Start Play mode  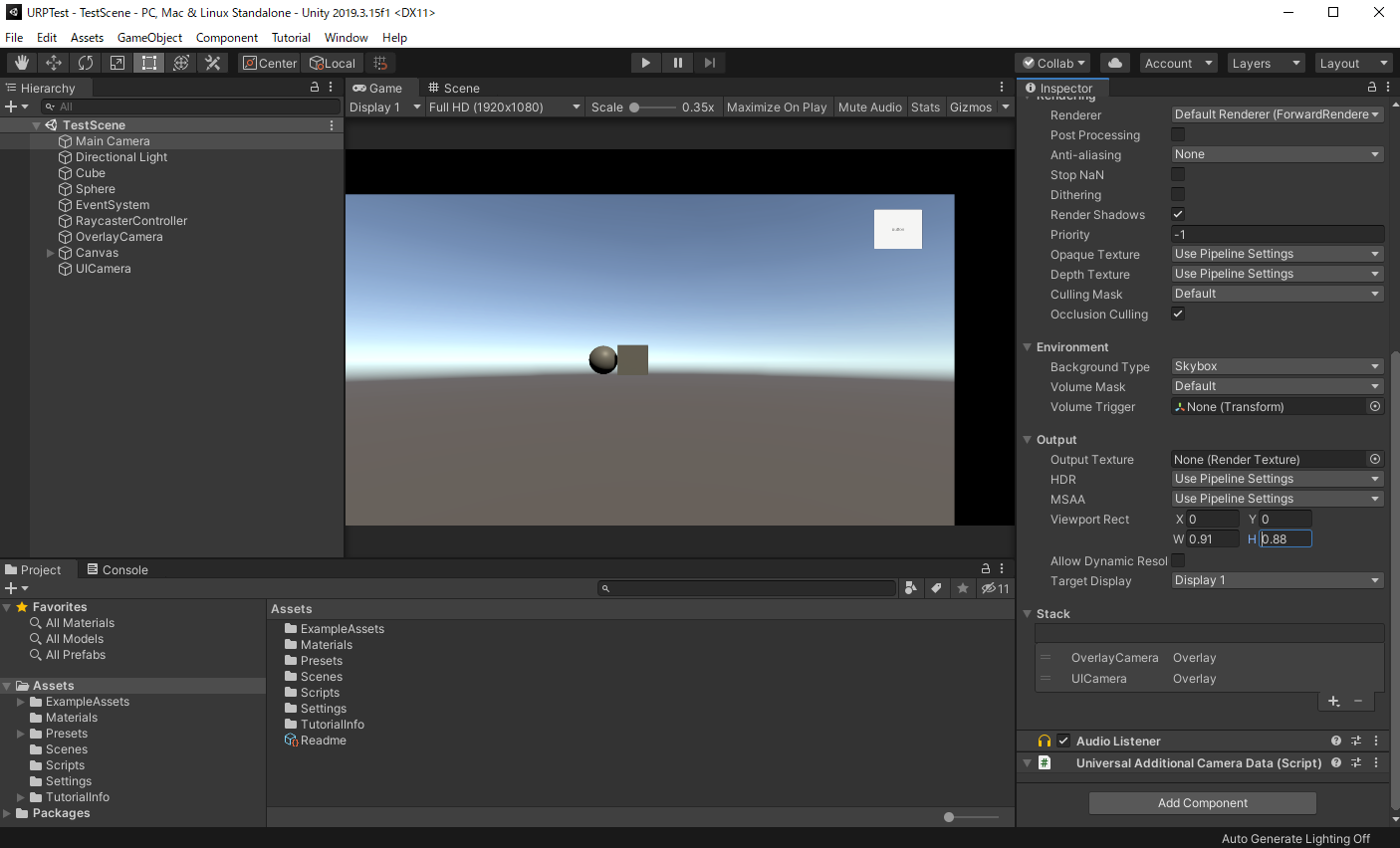[x=645, y=63]
